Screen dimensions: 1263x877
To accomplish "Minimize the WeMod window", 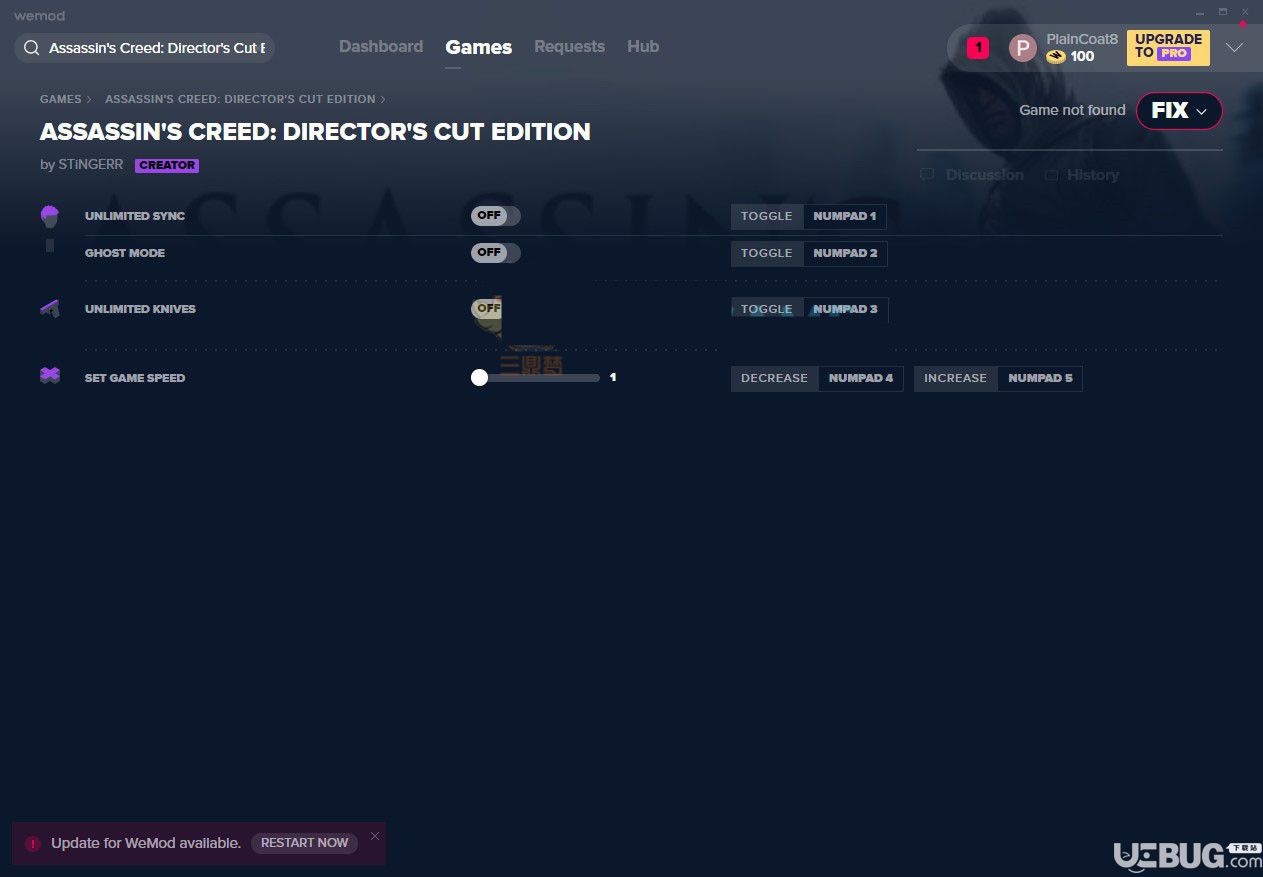I will [x=1201, y=11].
